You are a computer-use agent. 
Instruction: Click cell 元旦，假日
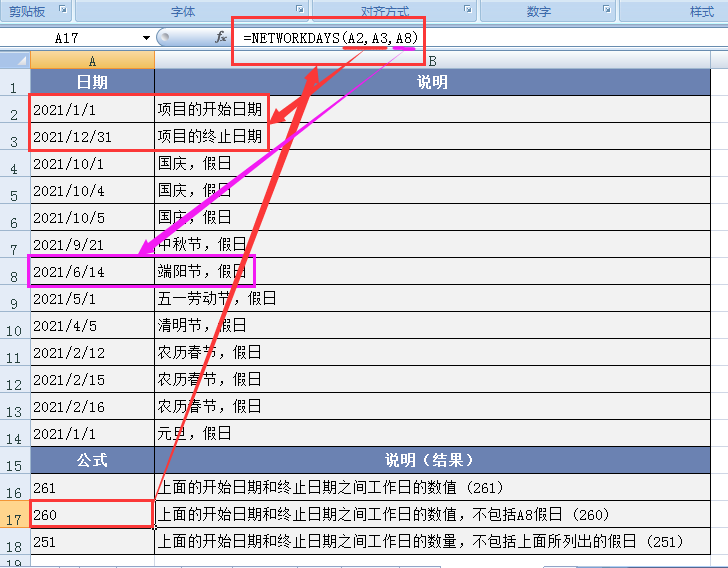click(x=432, y=433)
